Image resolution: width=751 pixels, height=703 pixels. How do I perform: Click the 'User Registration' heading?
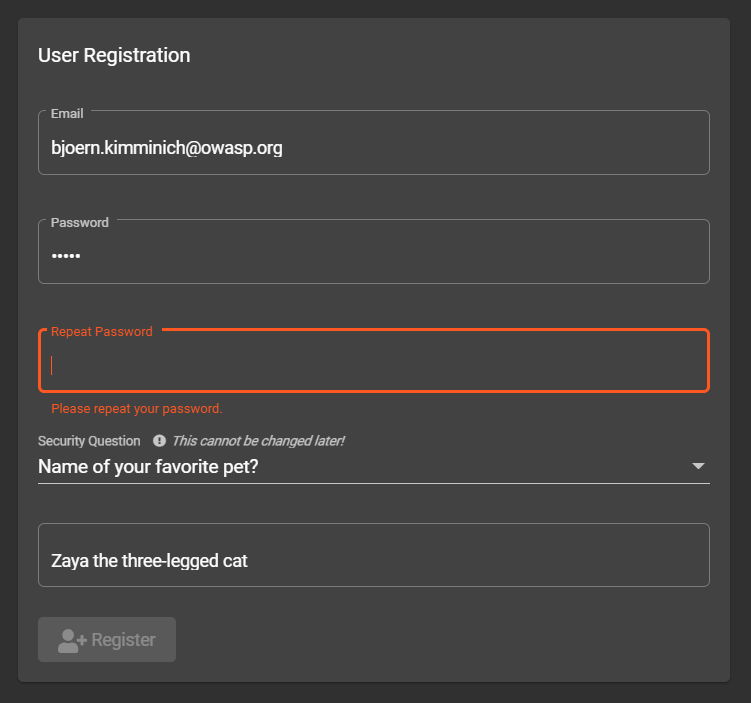click(x=114, y=56)
